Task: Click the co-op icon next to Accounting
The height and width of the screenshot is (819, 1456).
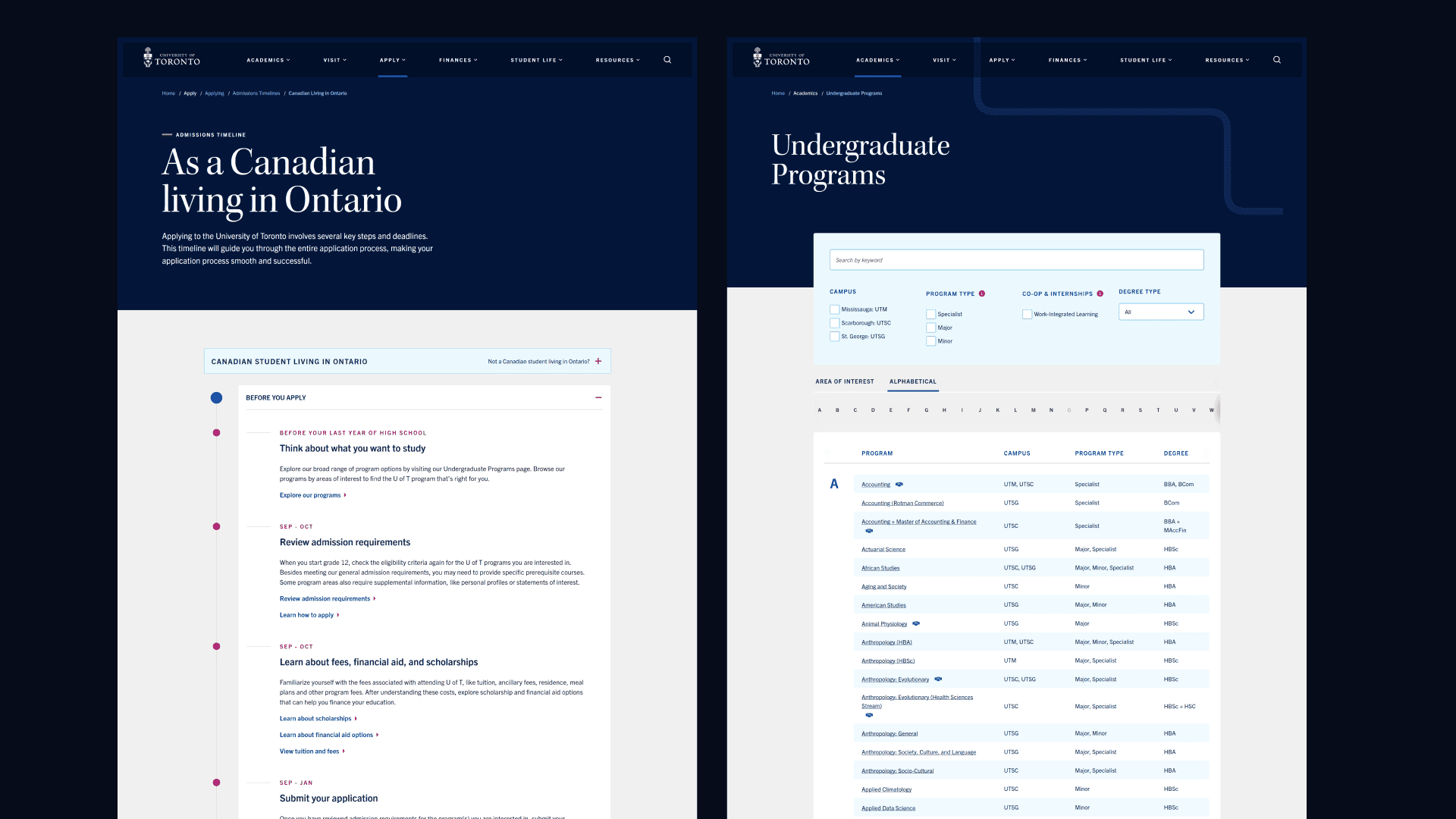Action: tap(899, 485)
